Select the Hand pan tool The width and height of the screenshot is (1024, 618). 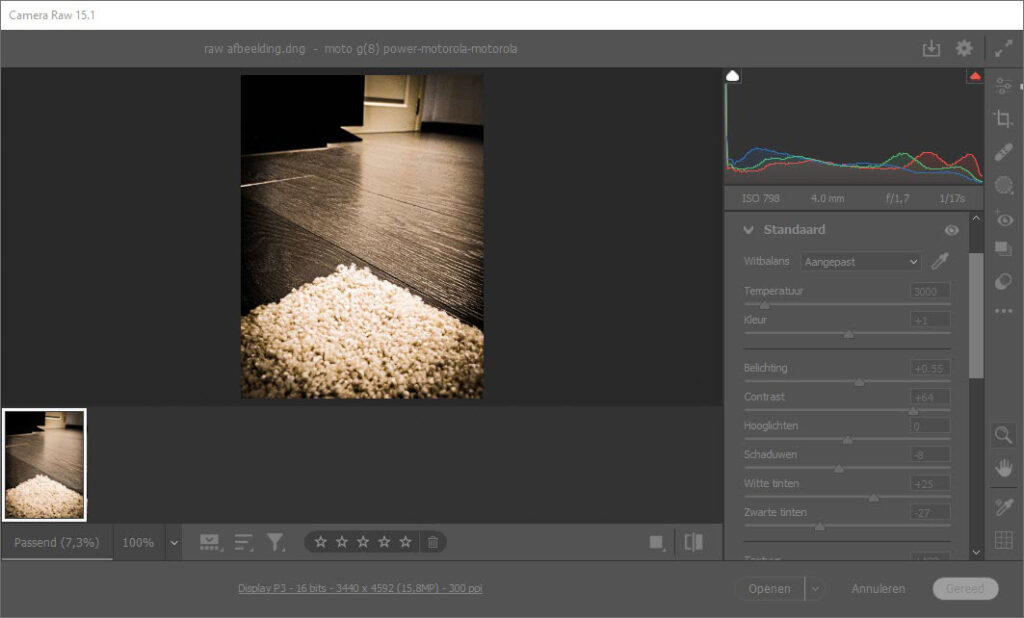click(x=1004, y=468)
